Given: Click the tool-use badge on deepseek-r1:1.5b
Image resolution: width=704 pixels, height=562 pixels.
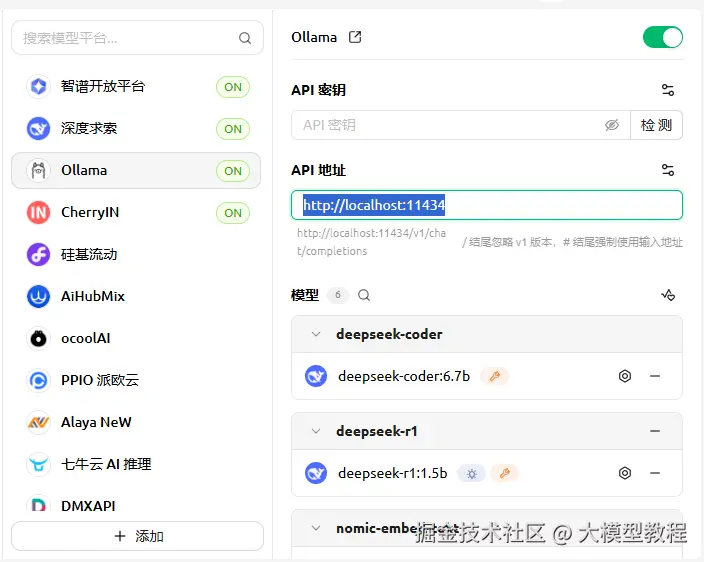Looking at the screenshot, I should click(505, 473).
